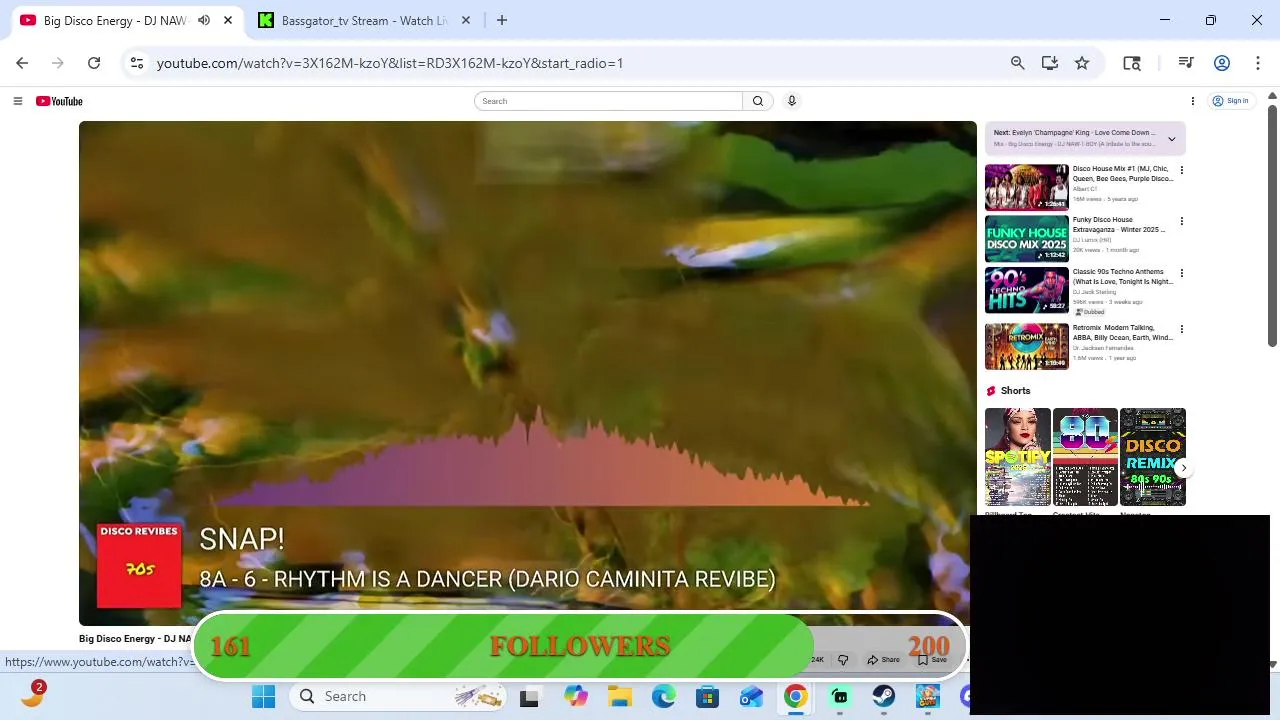Open the YouTube guide hamburger menu

coord(17,101)
